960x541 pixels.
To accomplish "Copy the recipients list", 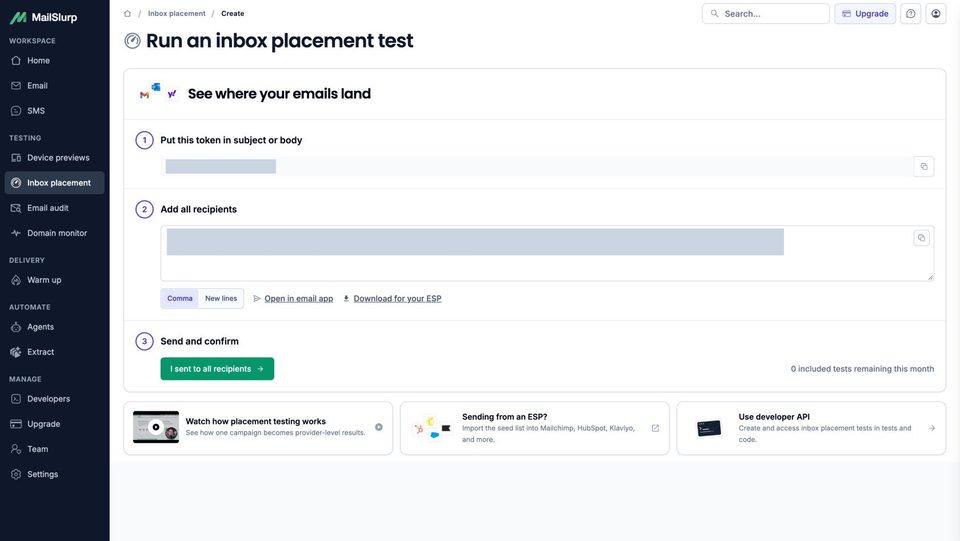I will click(921, 238).
